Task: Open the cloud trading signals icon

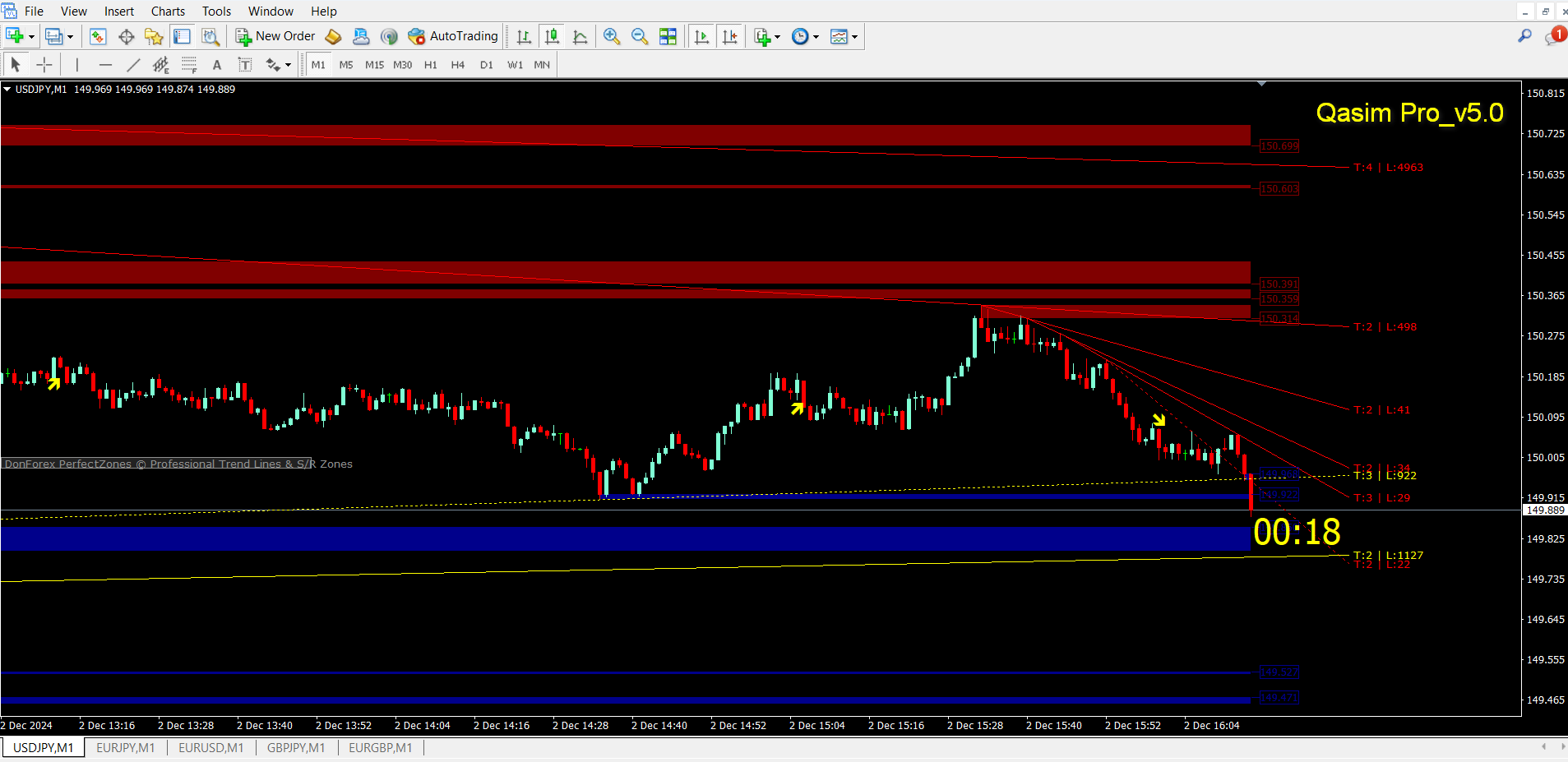Action: point(361,36)
